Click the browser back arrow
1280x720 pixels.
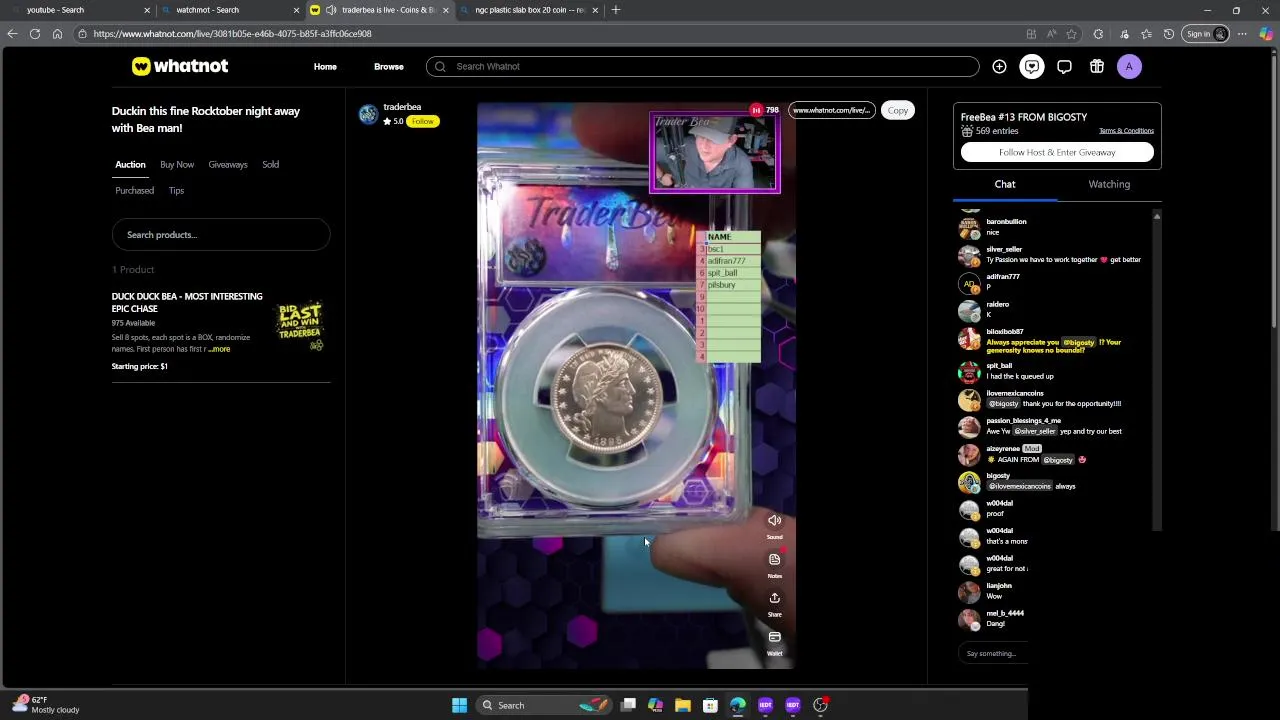[12, 34]
